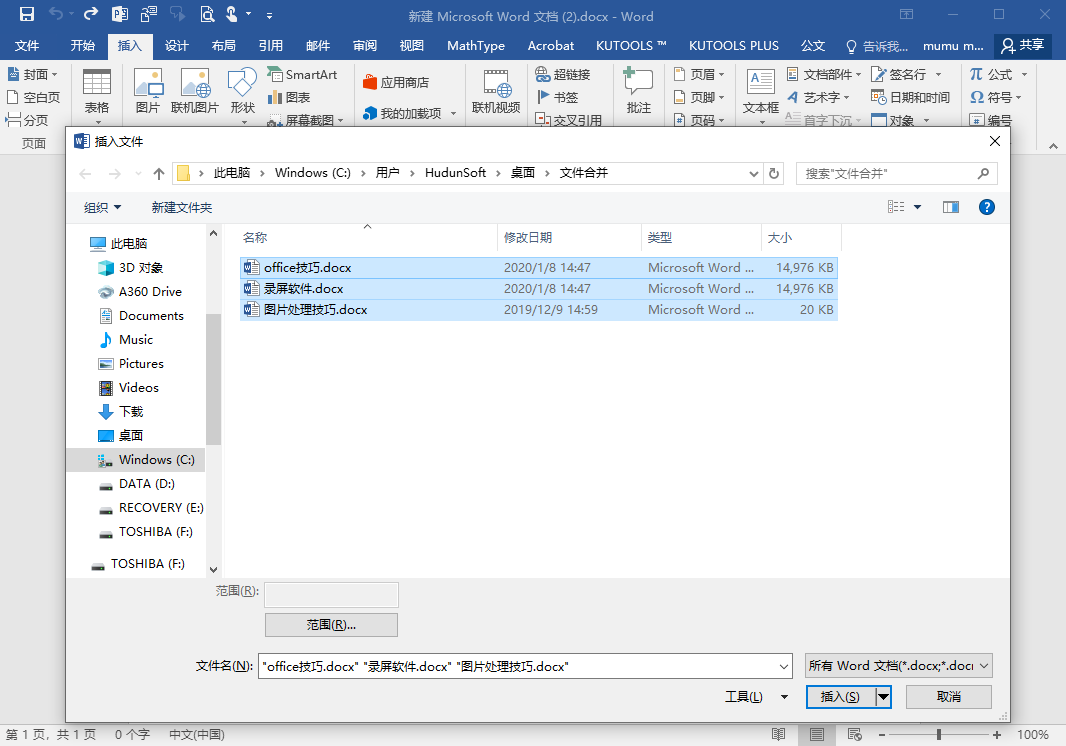Click the 图表 chart button
This screenshot has width=1066, height=746.
coord(290,97)
